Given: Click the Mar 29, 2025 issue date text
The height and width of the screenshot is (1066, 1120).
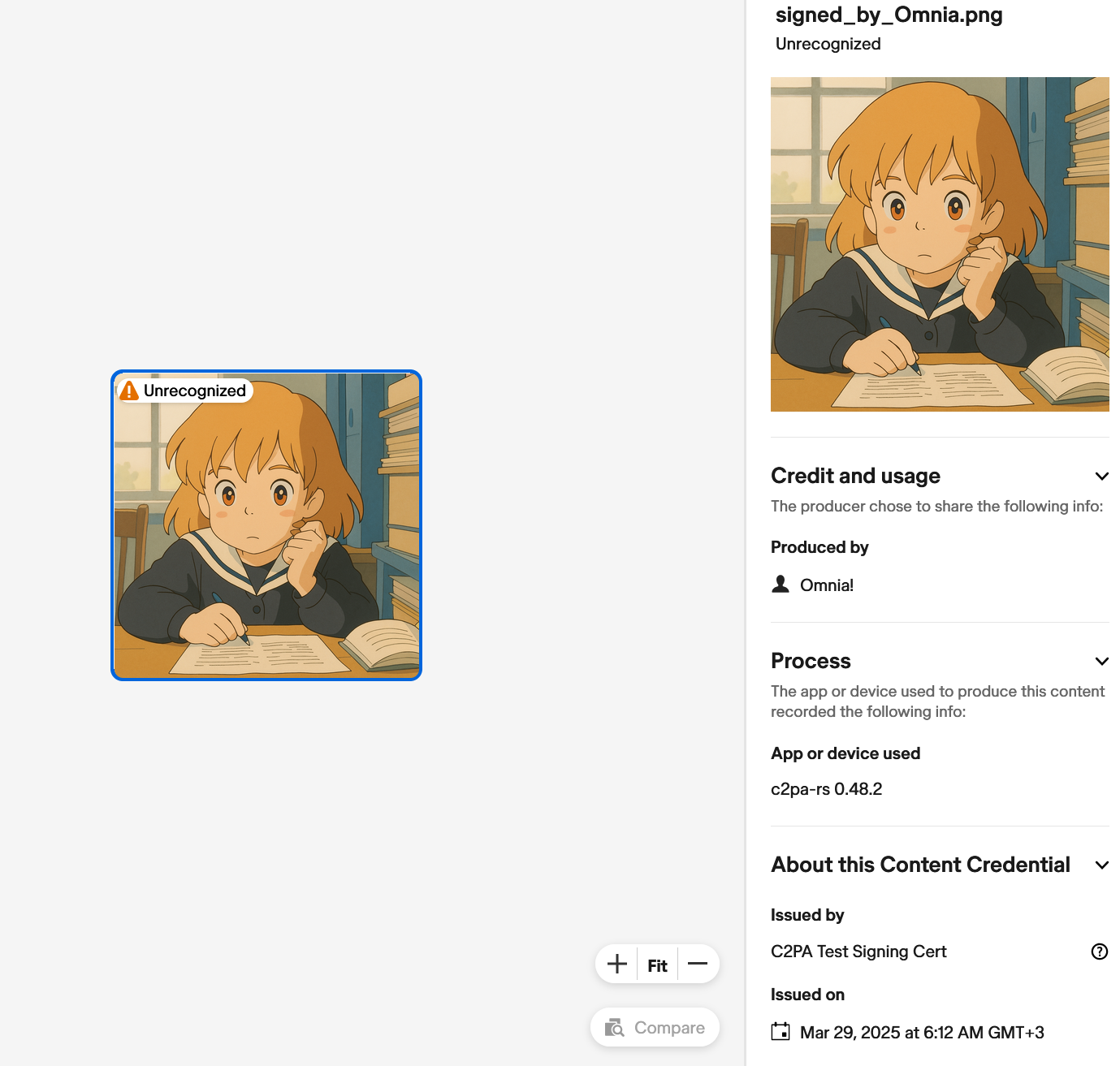Looking at the screenshot, I should (922, 1033).
